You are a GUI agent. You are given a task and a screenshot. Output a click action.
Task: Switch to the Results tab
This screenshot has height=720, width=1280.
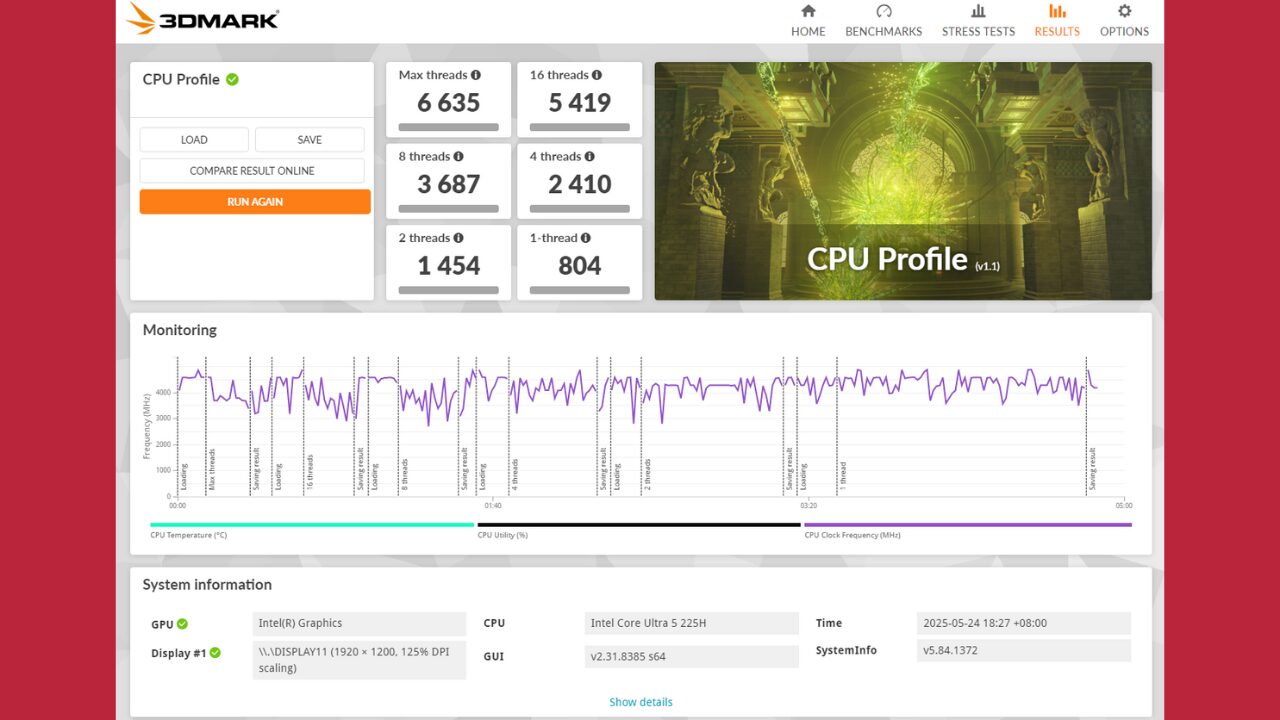pos(1057,21)
